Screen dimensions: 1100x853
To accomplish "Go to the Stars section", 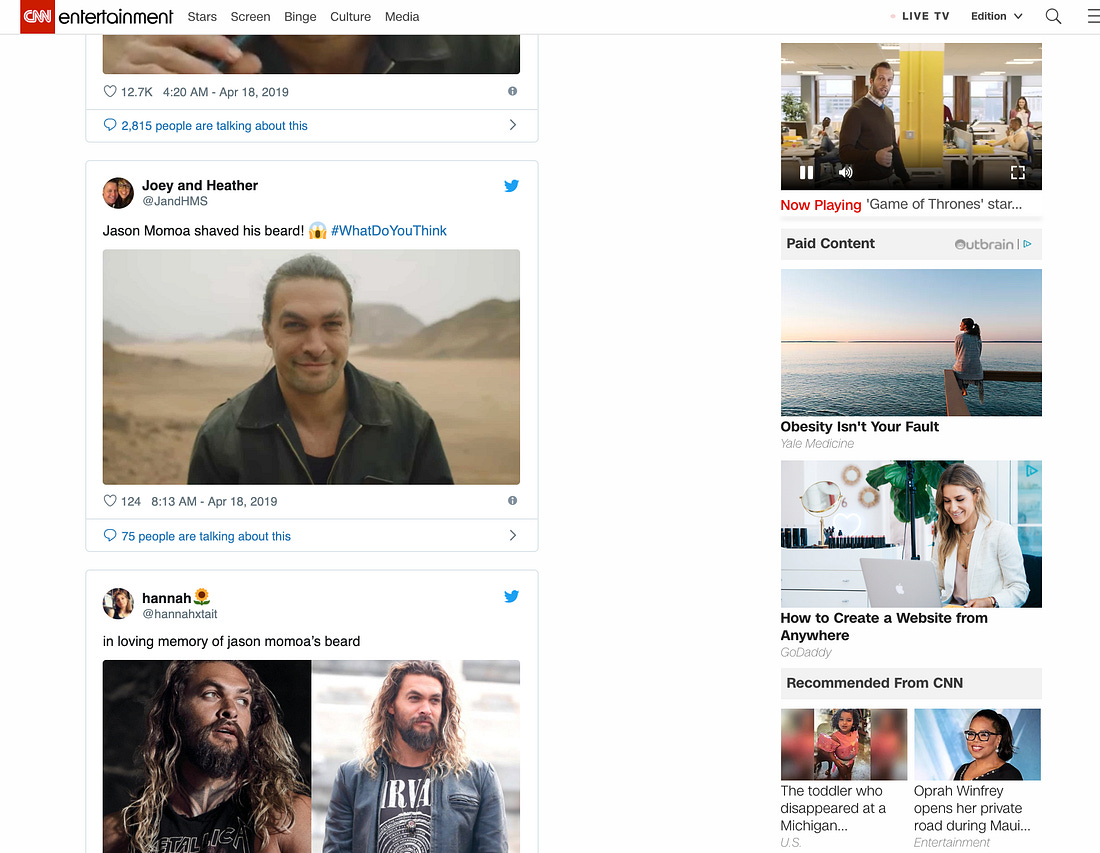I will [x=202, y=17].
